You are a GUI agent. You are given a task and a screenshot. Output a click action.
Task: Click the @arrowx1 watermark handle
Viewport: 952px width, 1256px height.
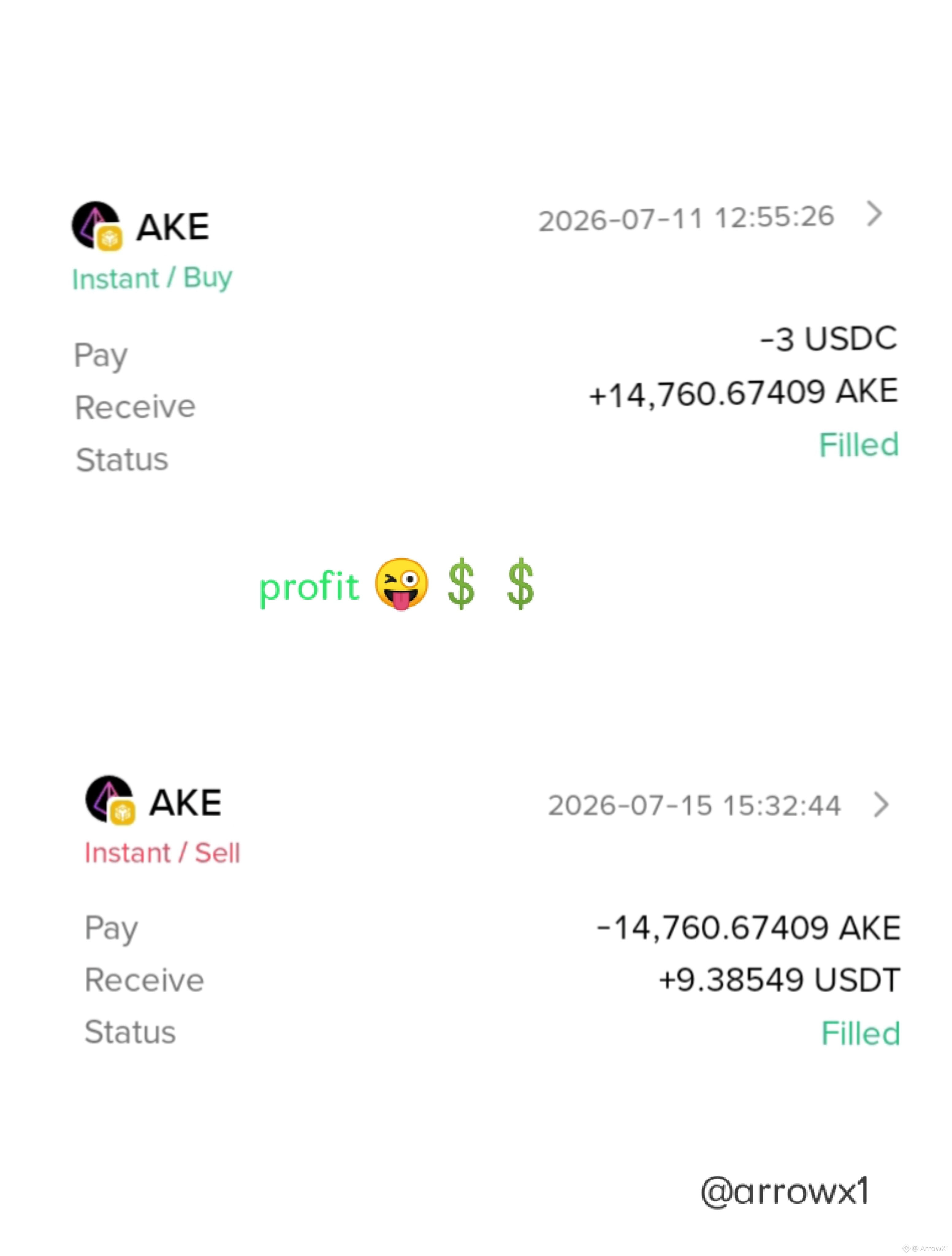coord(785,1191)
